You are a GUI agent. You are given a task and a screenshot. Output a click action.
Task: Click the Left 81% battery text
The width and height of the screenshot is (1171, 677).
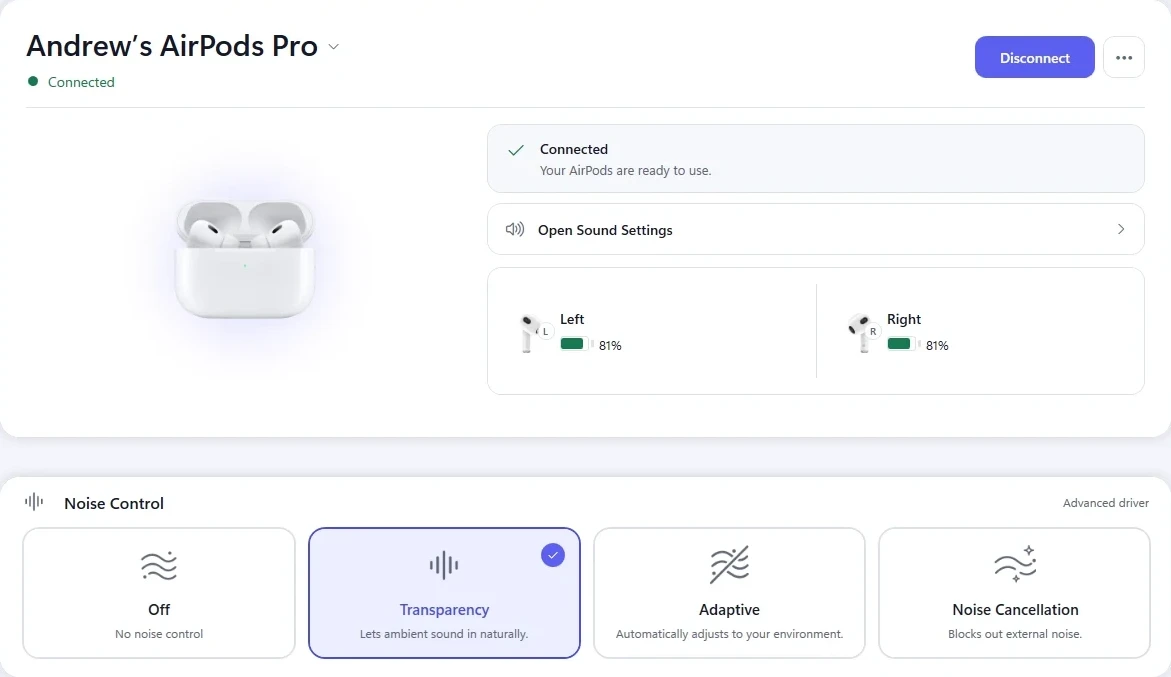(x=610, y=346)
